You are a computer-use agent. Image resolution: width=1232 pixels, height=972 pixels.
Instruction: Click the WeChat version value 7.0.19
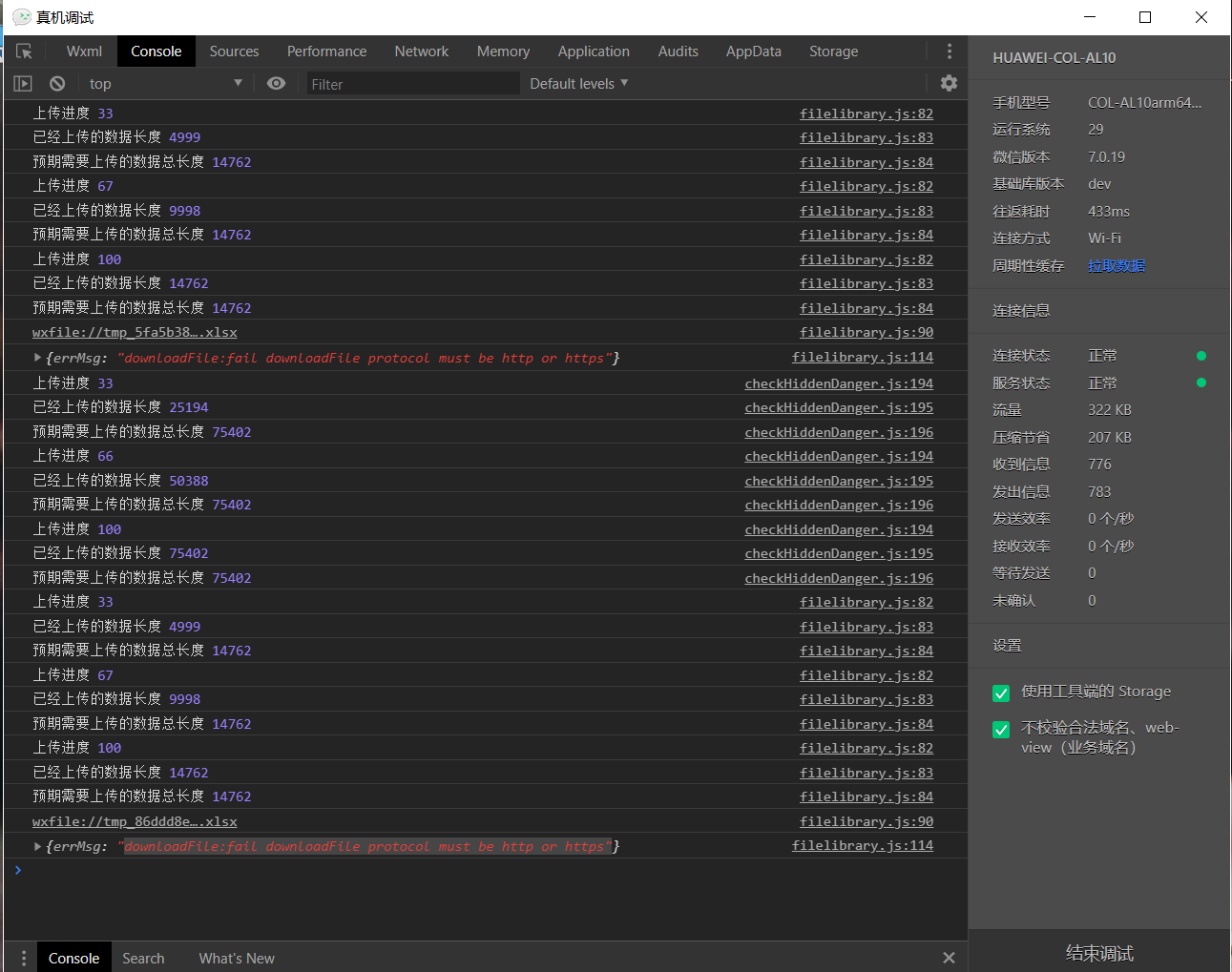coord(1106,156)
